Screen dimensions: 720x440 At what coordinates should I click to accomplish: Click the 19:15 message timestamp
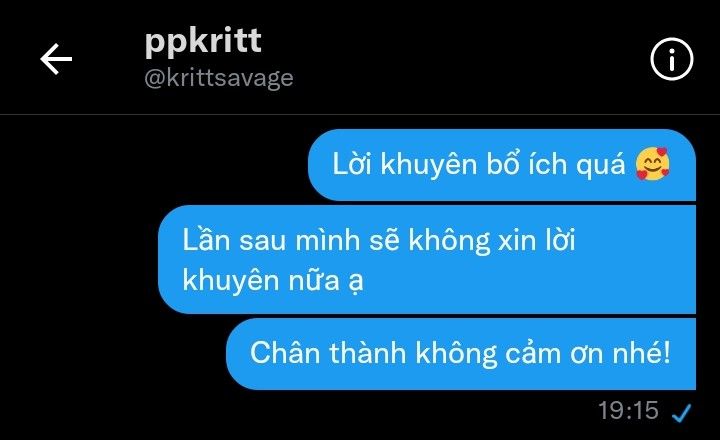[628, 410]
